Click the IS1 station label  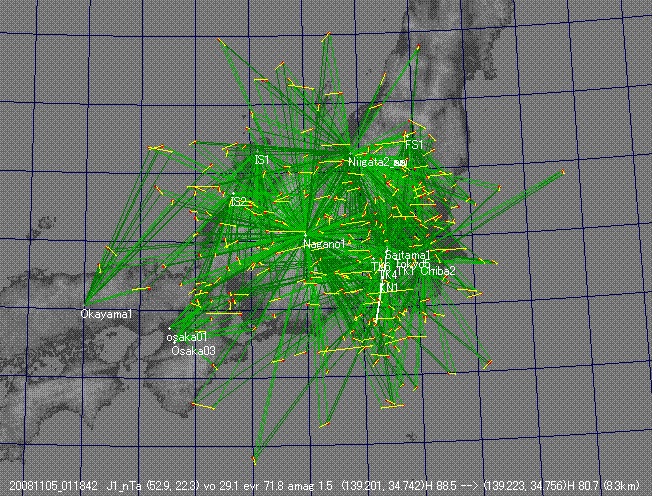coord(262,160)
